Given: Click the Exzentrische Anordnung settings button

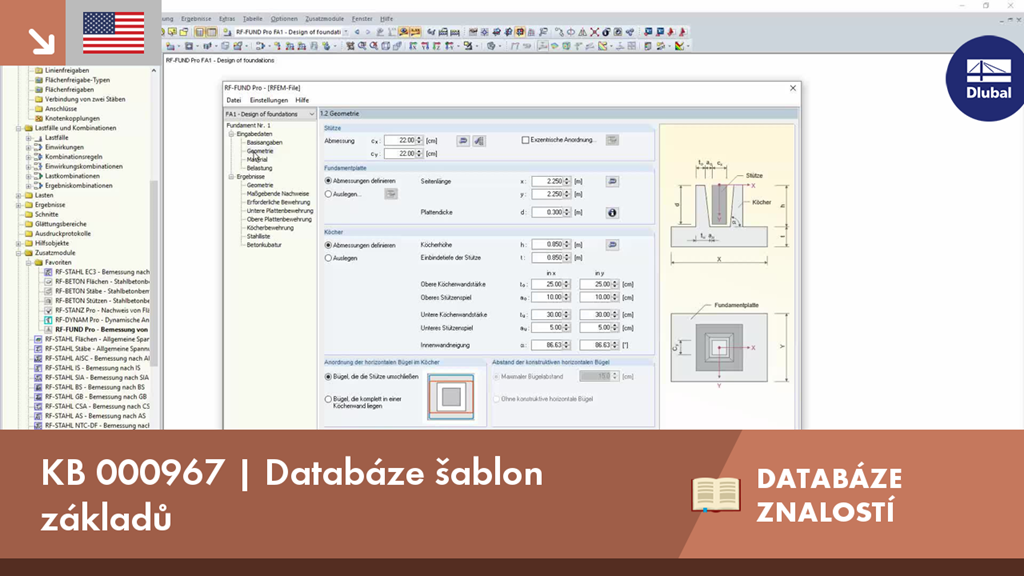Looking at the screenshot, I should (612, 140).
